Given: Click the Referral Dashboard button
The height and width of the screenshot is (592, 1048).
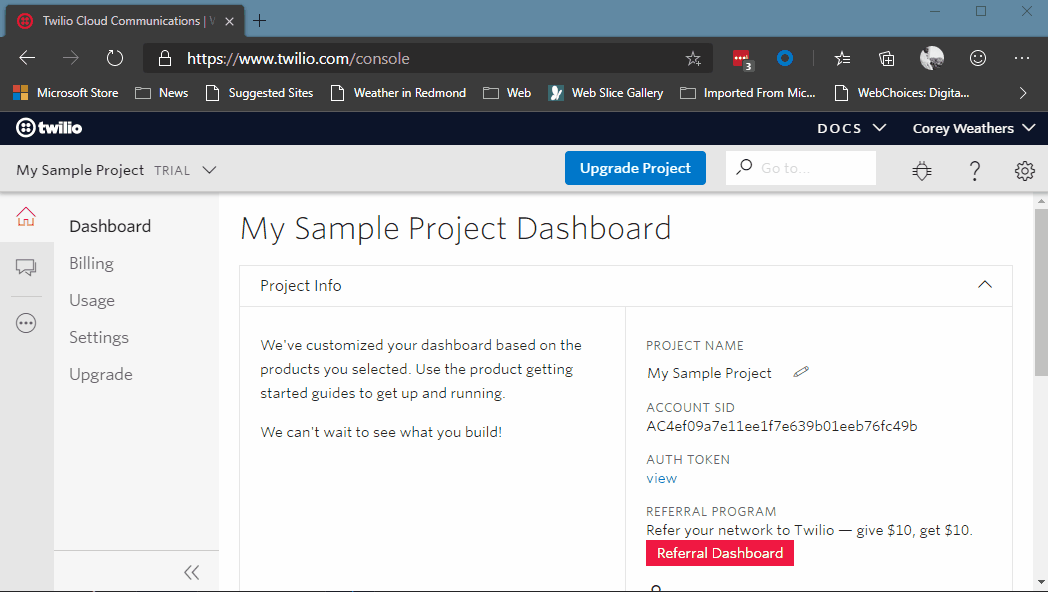Looking at the screenshot, I should click(x=720, y=553).
